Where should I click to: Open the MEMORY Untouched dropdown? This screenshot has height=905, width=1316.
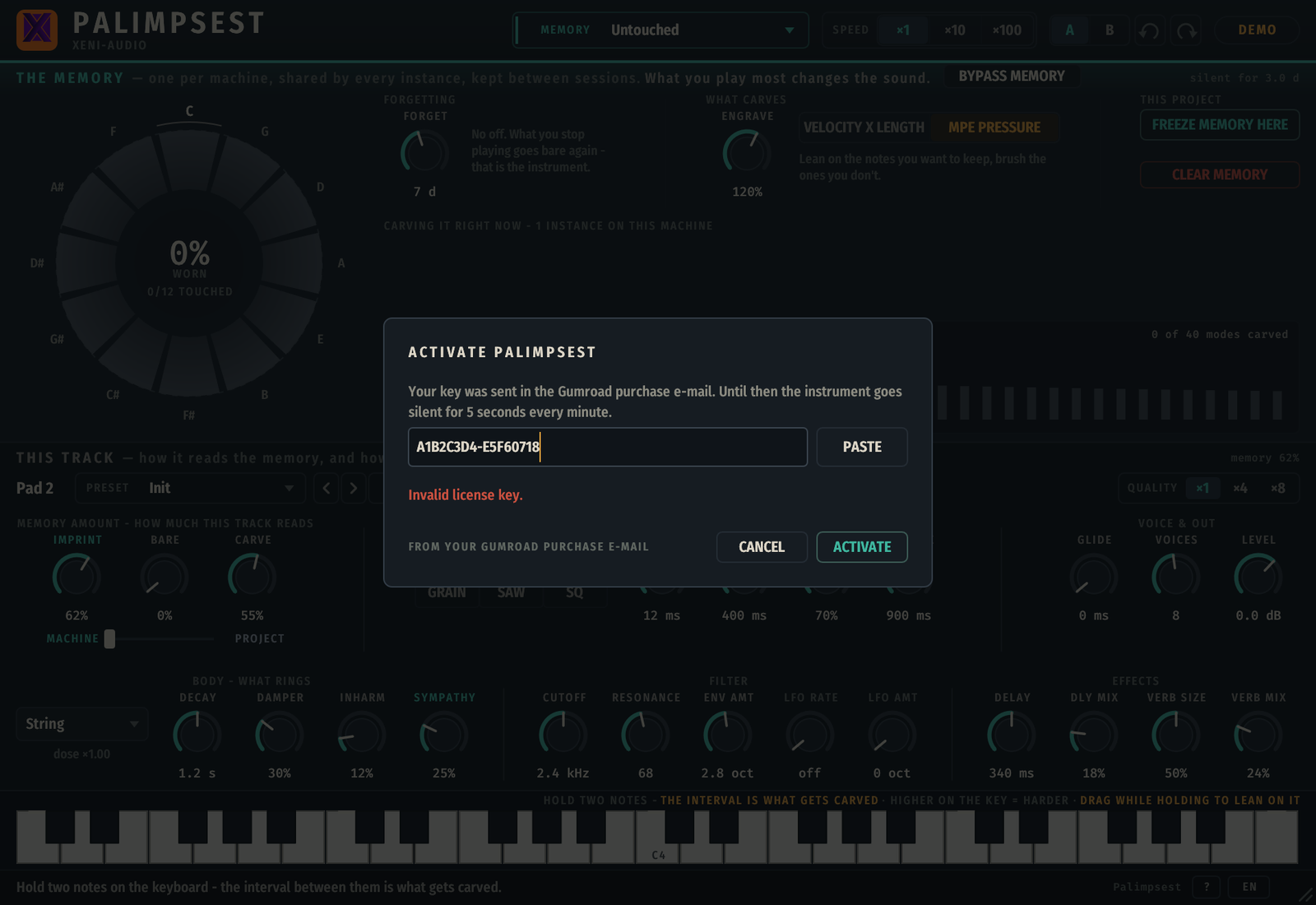tap(660, 30)
